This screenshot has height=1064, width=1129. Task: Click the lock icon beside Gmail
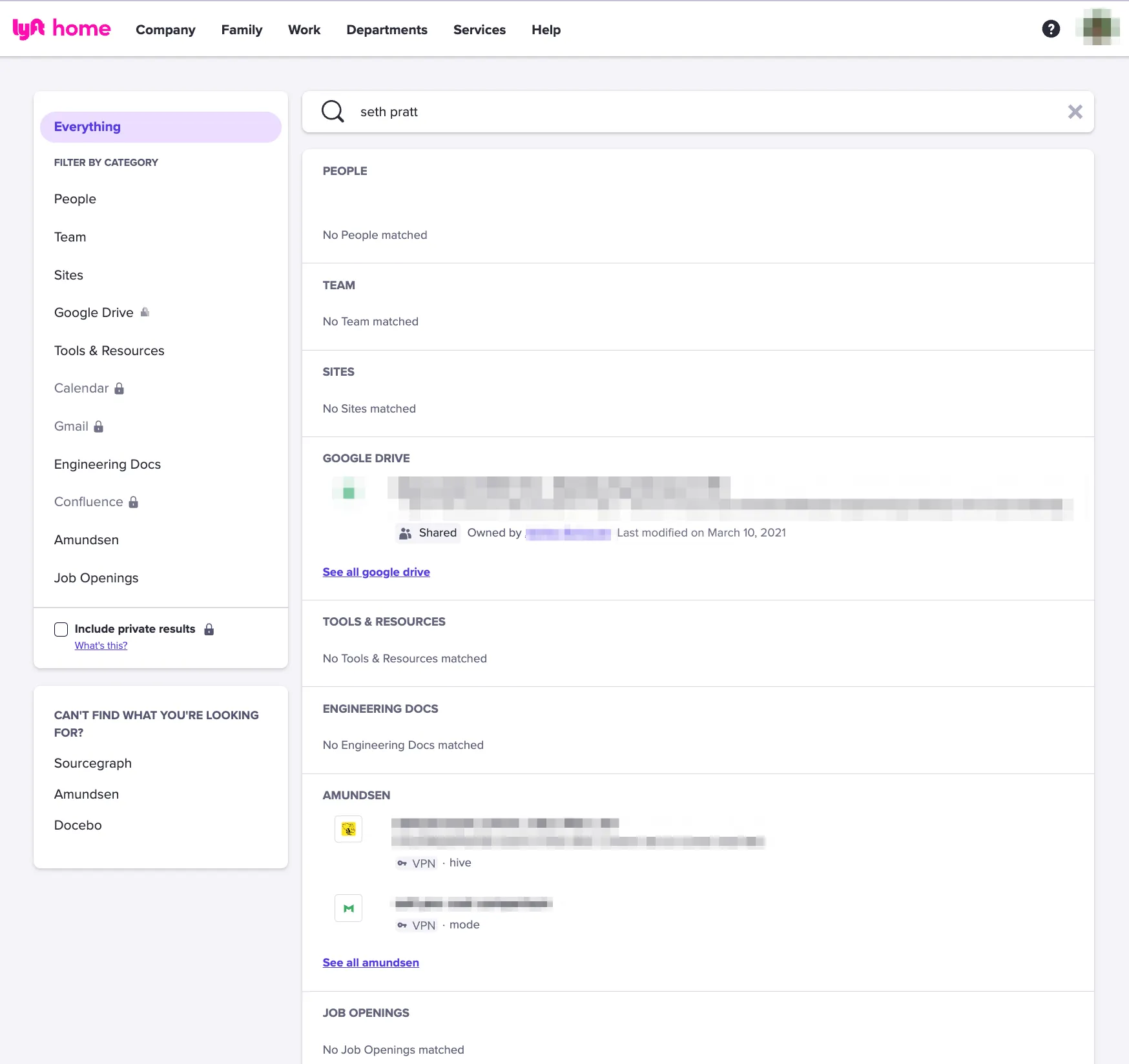(99, 426)
